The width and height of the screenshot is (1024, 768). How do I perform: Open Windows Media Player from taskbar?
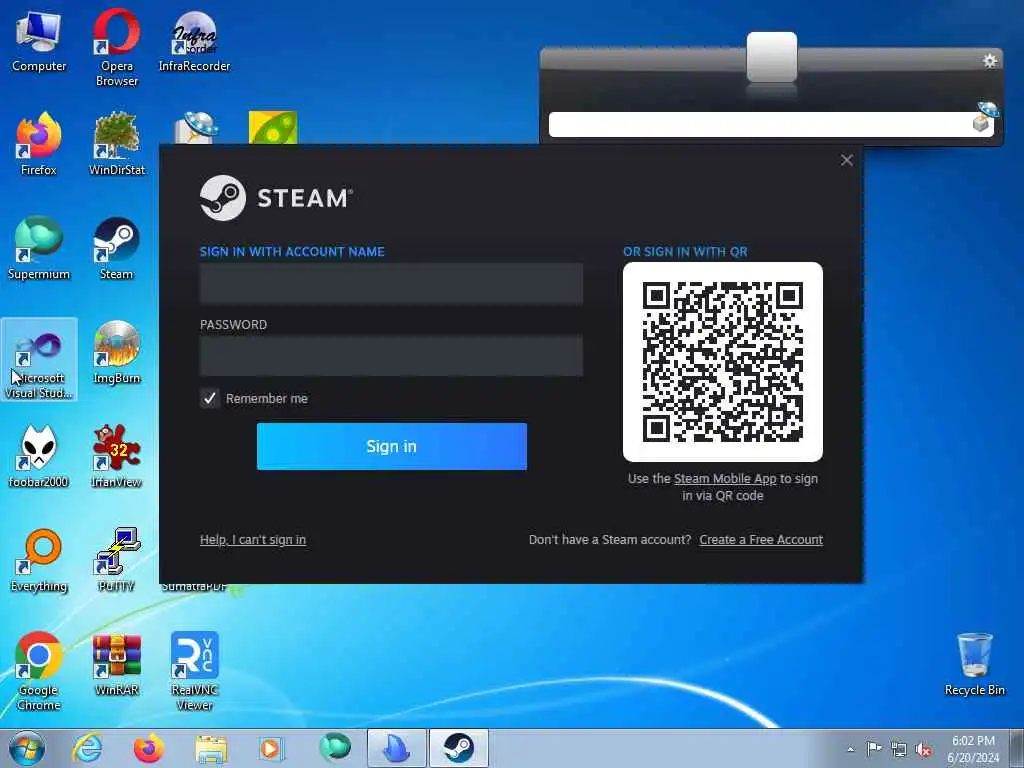coord(271,748)
